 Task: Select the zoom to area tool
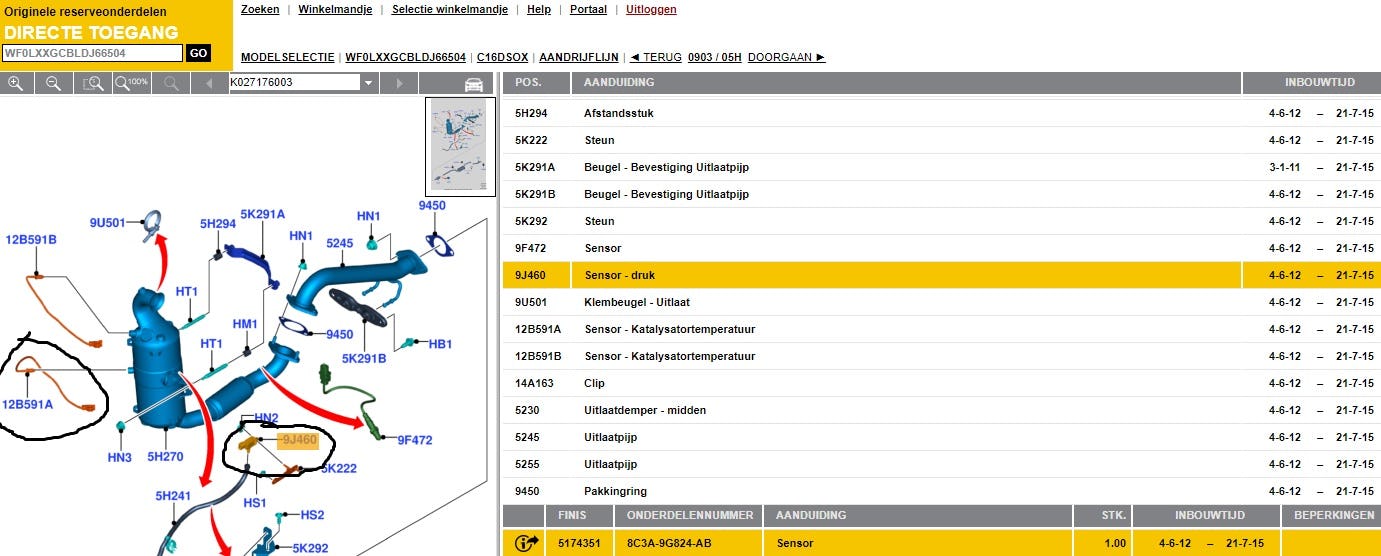[93, 83]
